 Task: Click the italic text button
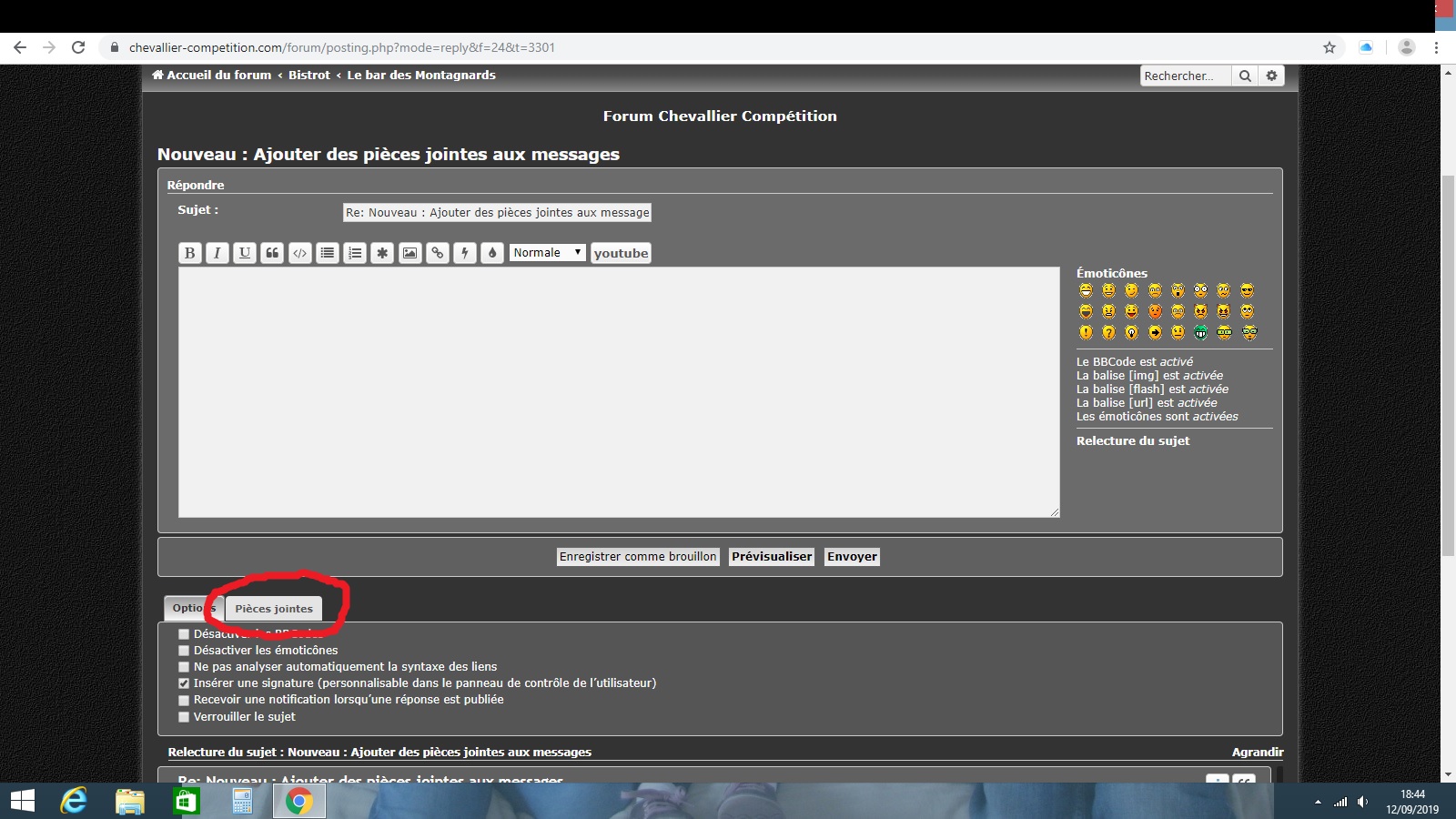217,253
